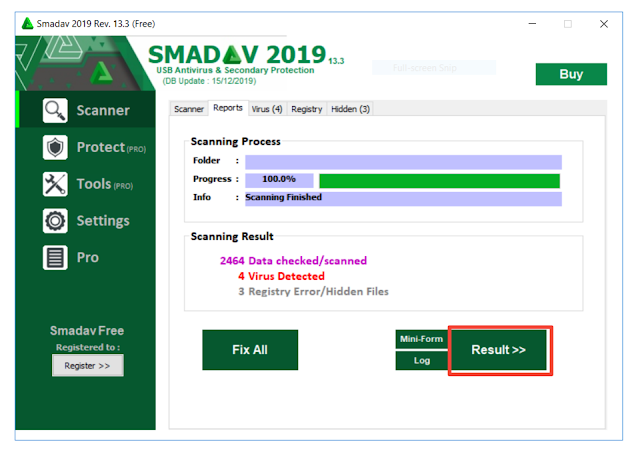Open the Log button
Image resolution: width=640 pixels, height=454 pixels.
(x=421, y=361)
